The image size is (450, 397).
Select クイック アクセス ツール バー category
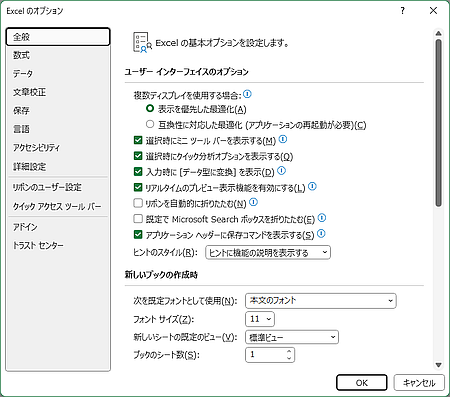pyautogui.click(x=58, y=206)
